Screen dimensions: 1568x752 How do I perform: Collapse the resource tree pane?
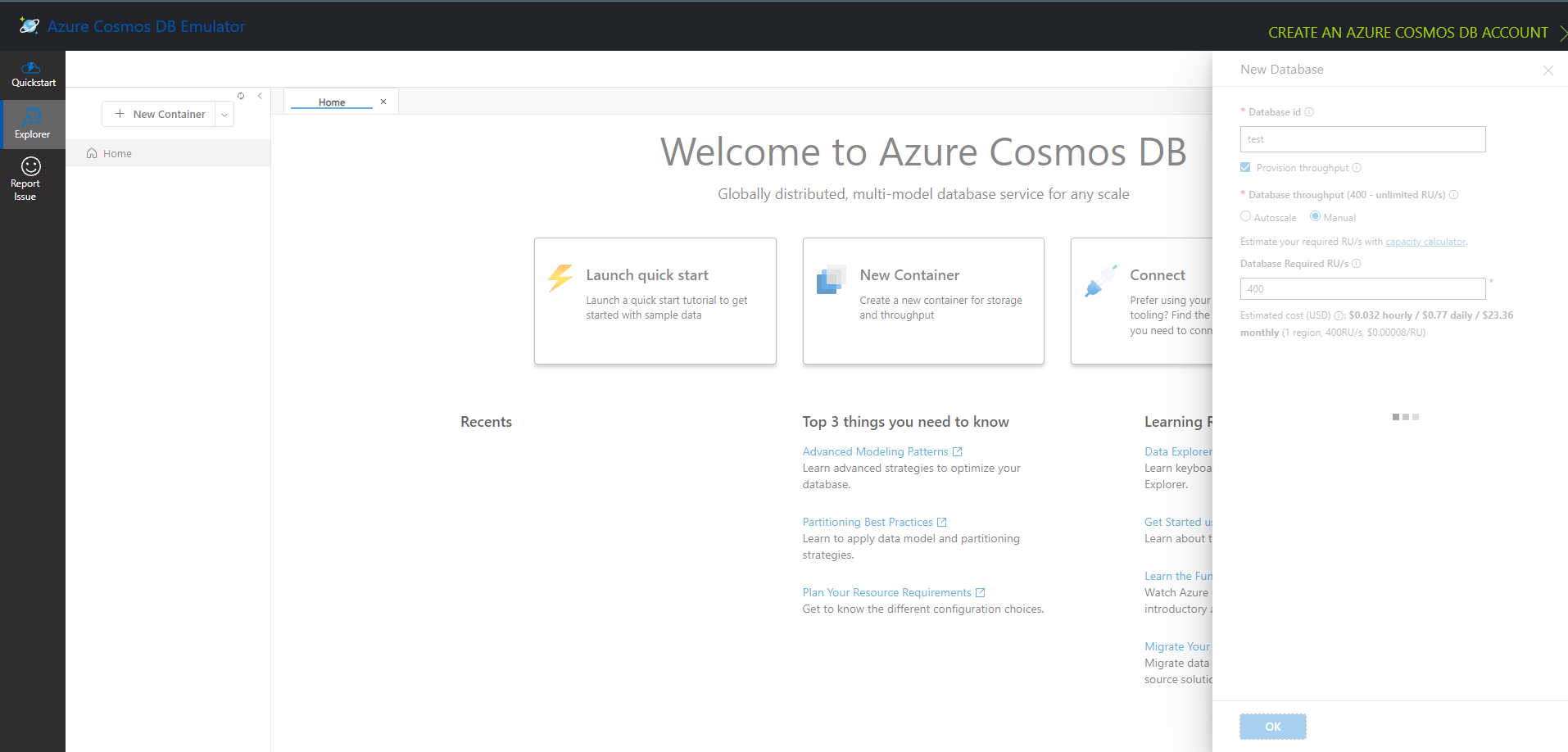pyautogui.click(x=260, y=96)
